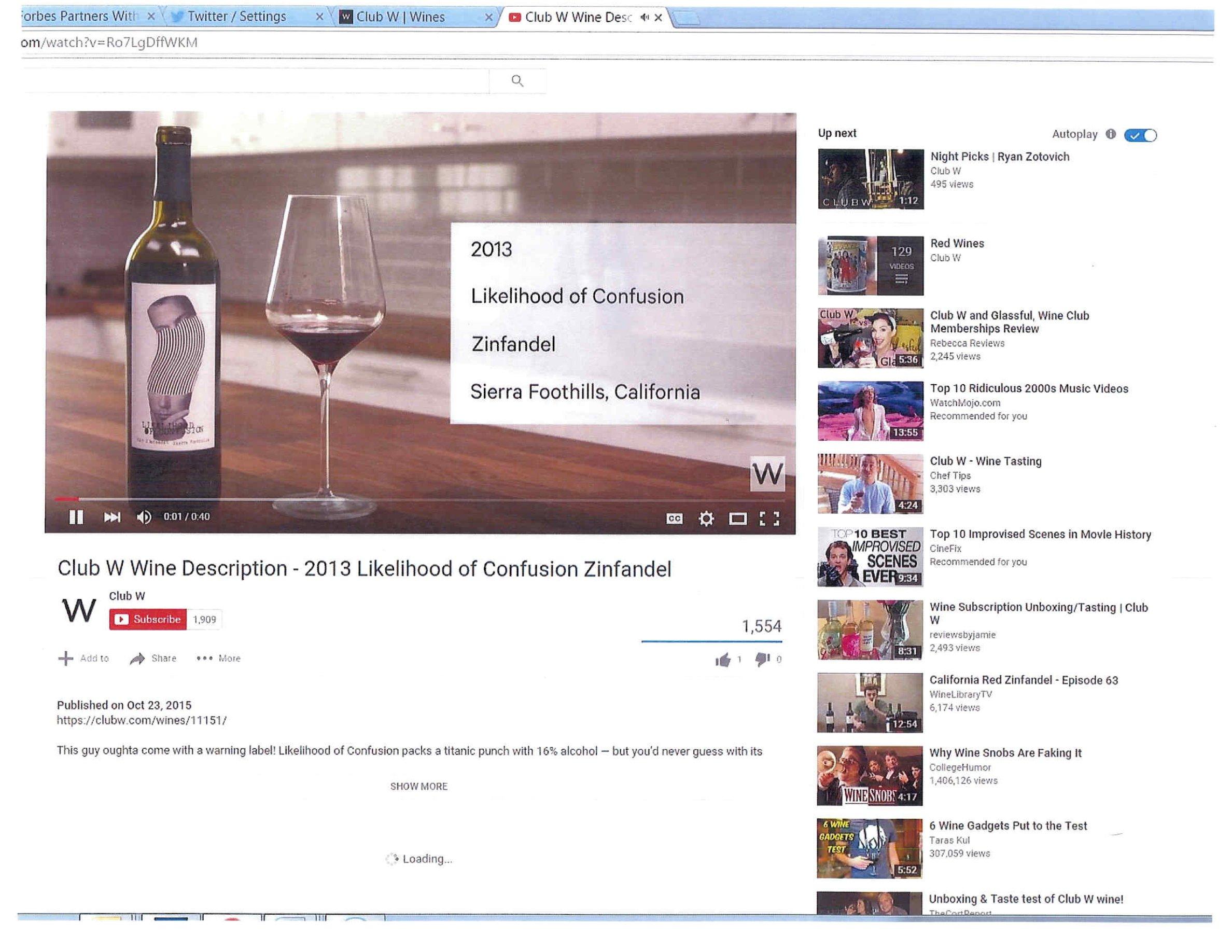Switch to the Club W | Wines tab
The image size is (1232, 952).
pos(400,18)
